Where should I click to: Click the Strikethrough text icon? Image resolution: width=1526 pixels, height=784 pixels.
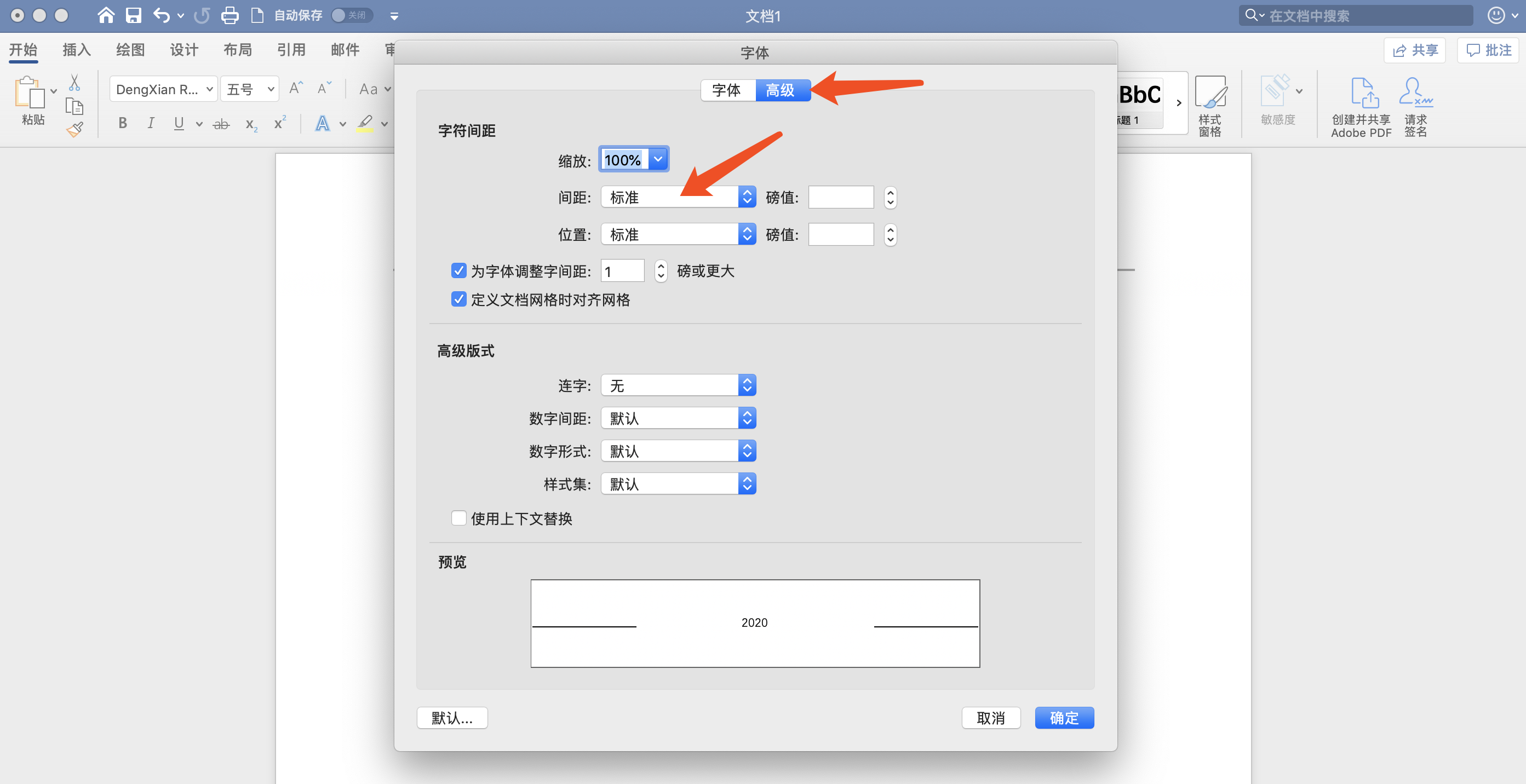221,124
